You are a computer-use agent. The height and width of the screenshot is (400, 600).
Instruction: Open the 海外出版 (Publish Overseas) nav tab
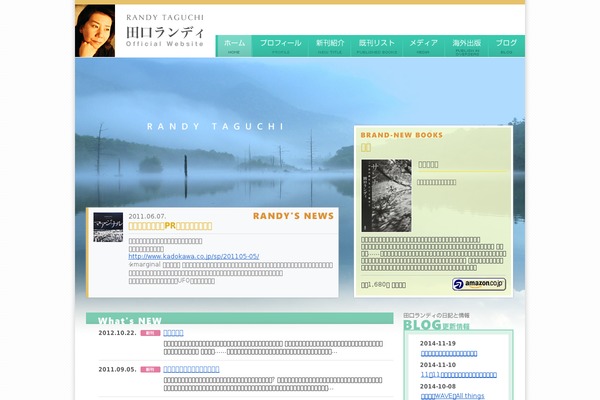click(467, 46)
